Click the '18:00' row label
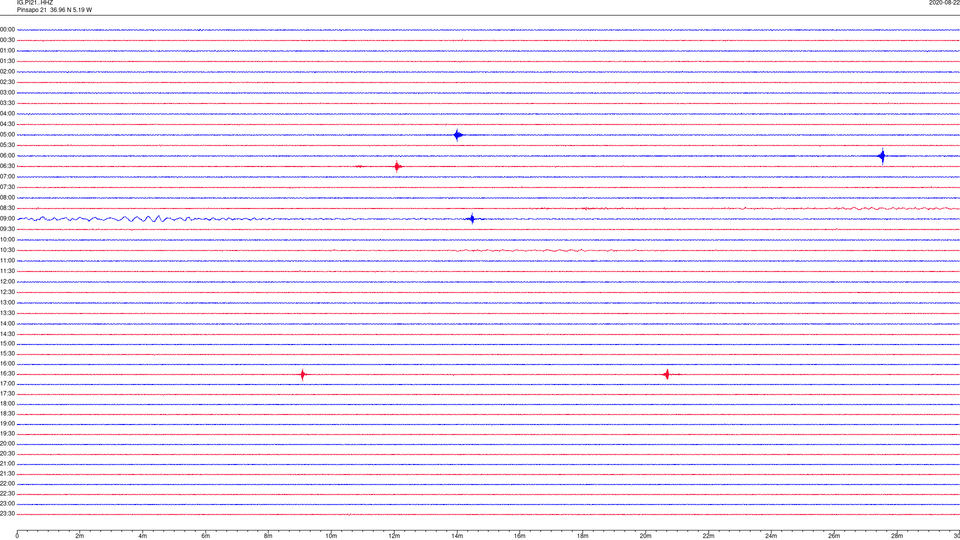Image resolution: width=960 pixels, height=540 pixels. pyautogui.click(x=7, y=404)
